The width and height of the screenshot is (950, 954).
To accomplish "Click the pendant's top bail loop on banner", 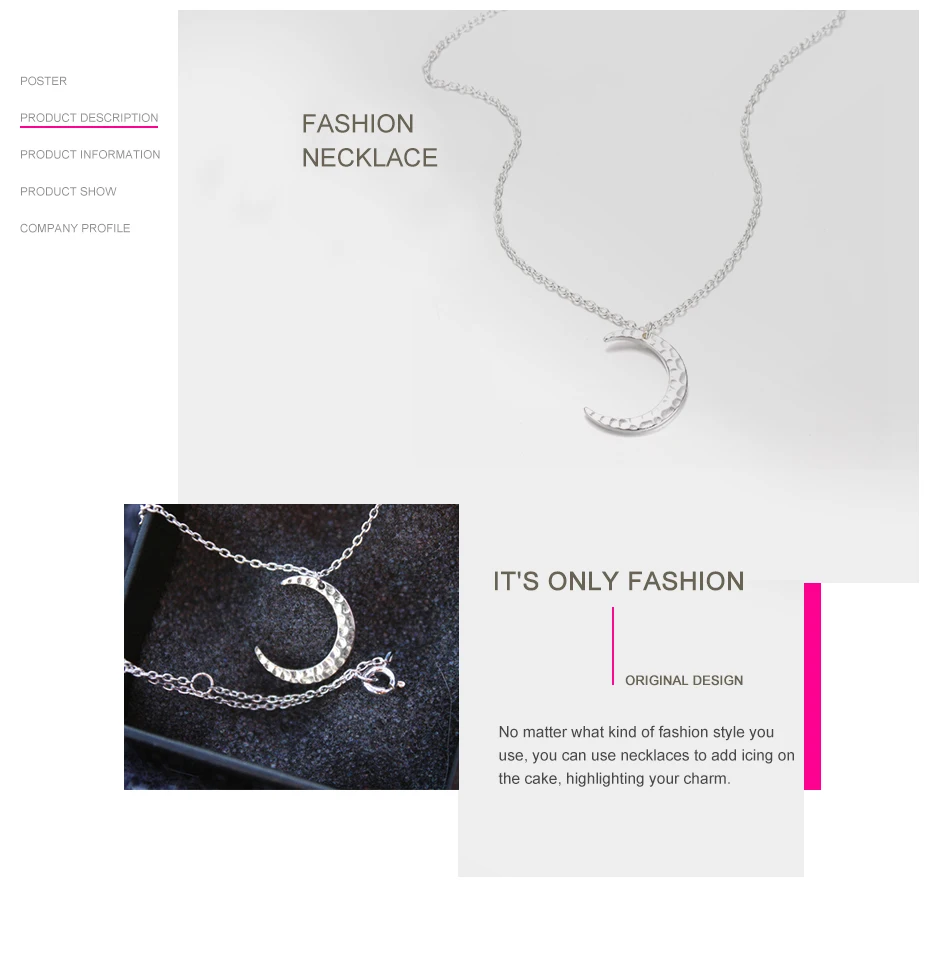I will pyautogui.click(x=648, y=331).
